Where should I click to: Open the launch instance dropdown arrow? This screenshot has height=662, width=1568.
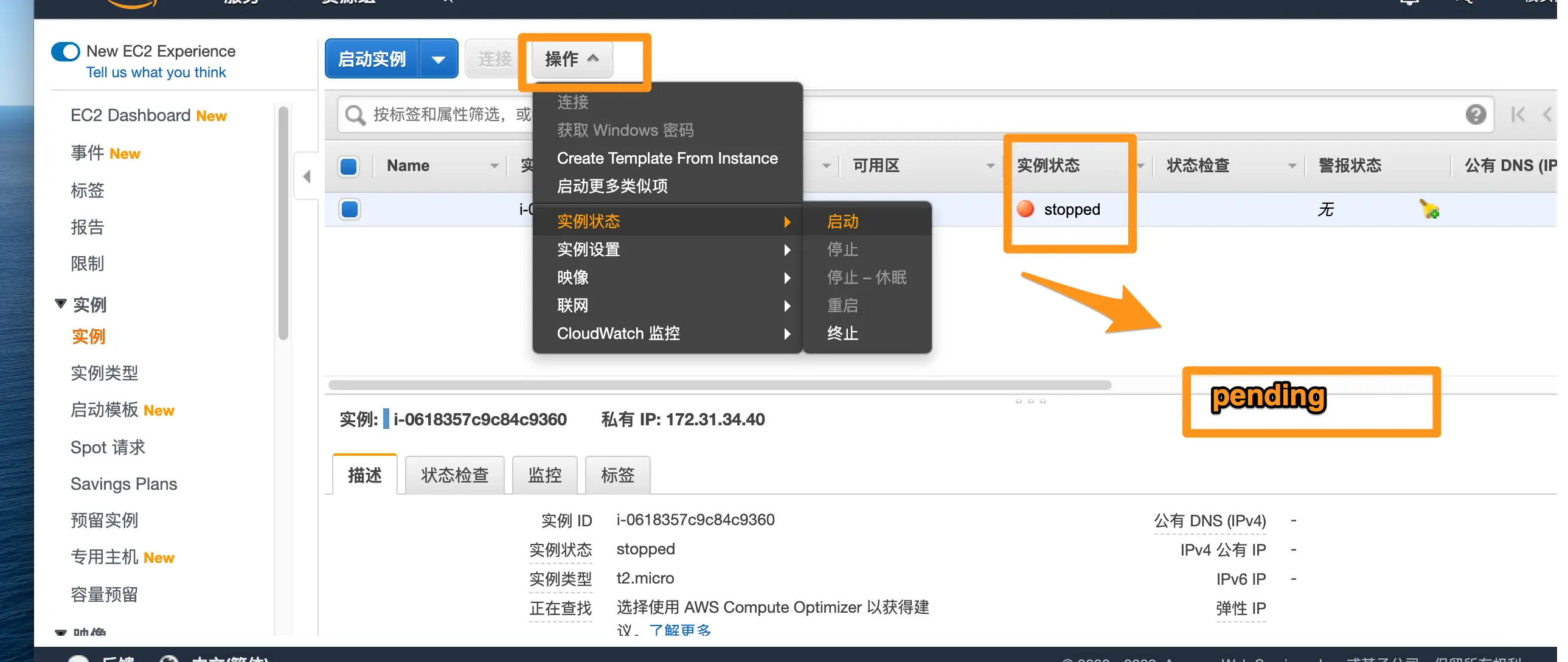pos(439,59)
